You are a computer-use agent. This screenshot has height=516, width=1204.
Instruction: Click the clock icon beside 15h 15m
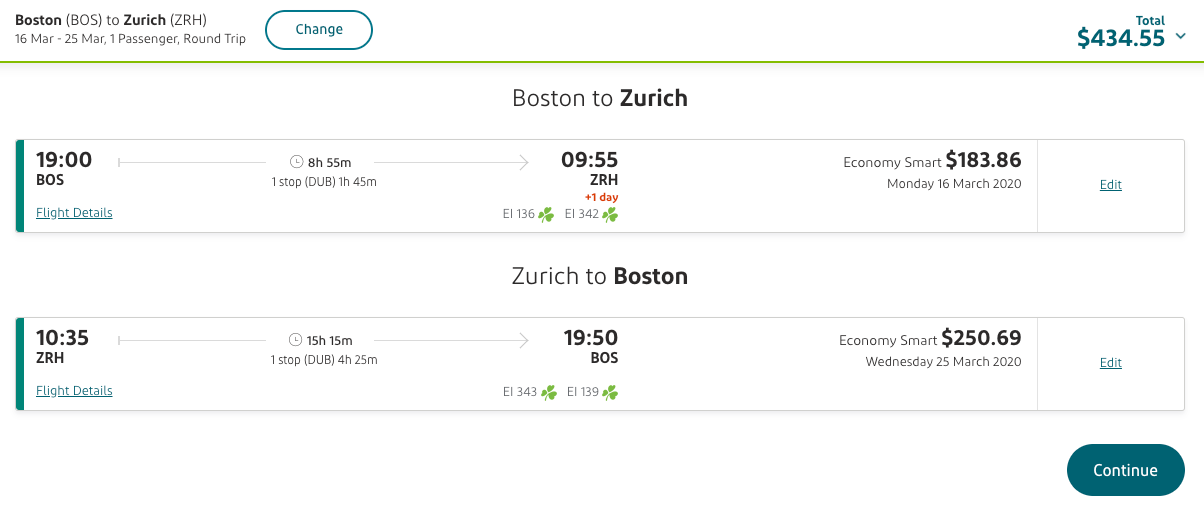coord(295,340)
